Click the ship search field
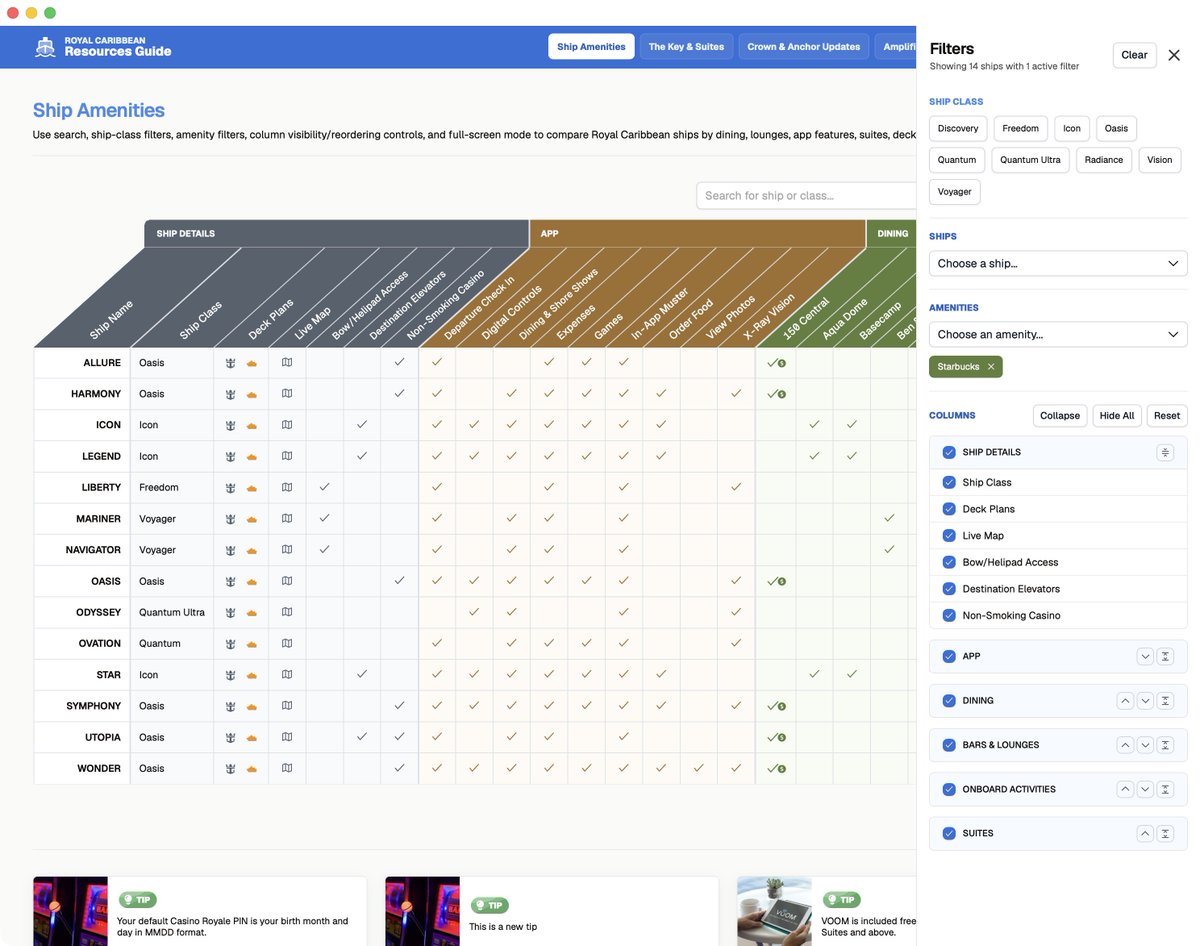 (x=806, y=196)
